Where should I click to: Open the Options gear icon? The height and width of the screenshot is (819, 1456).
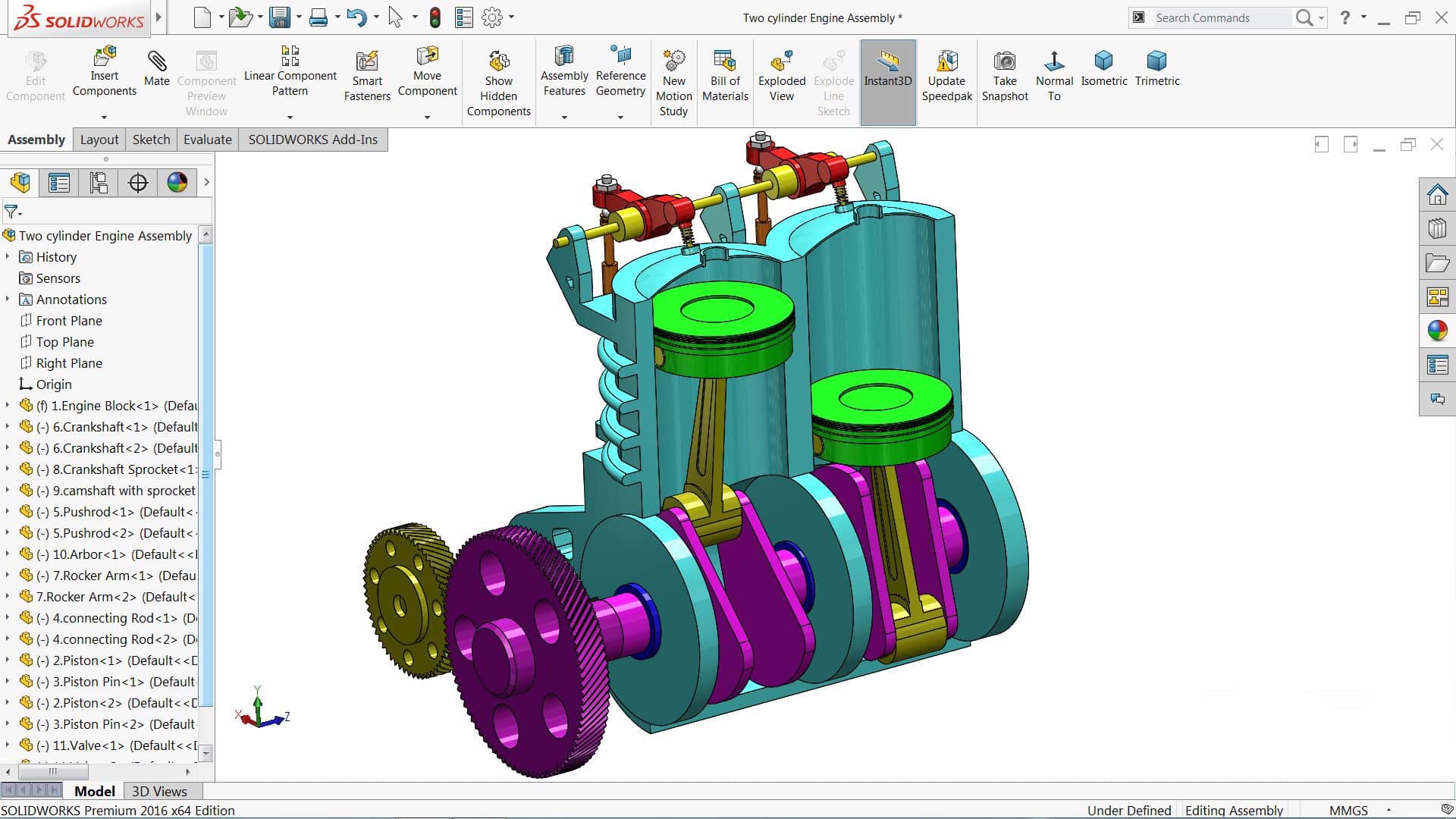(x=492, y=17)
